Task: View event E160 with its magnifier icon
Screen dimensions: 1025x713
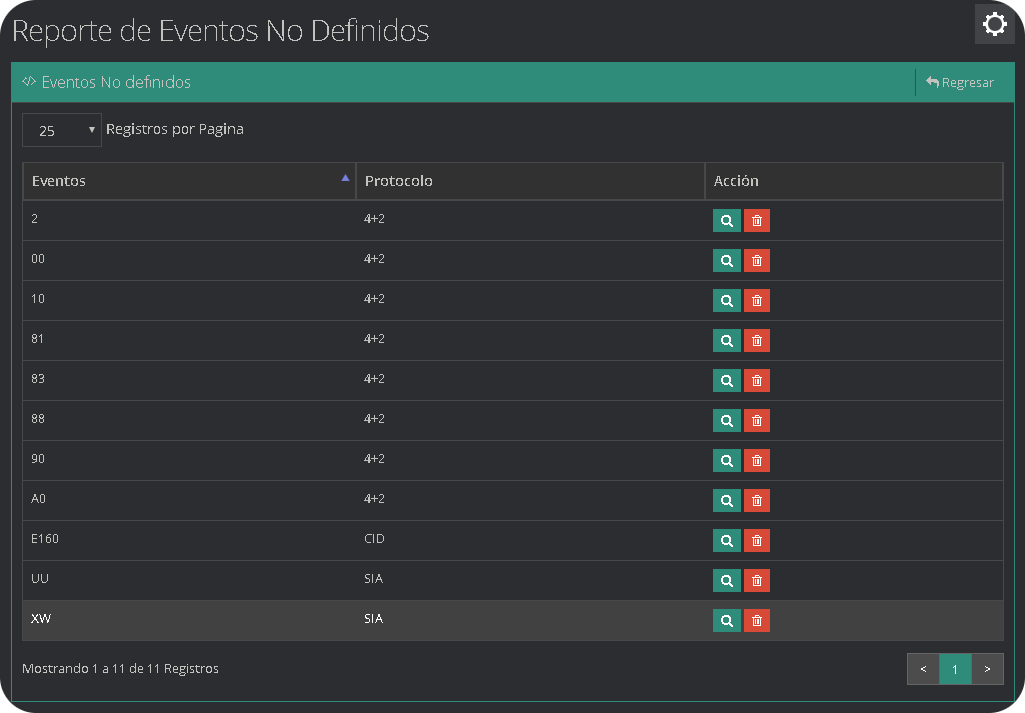Action: [727, 540]
